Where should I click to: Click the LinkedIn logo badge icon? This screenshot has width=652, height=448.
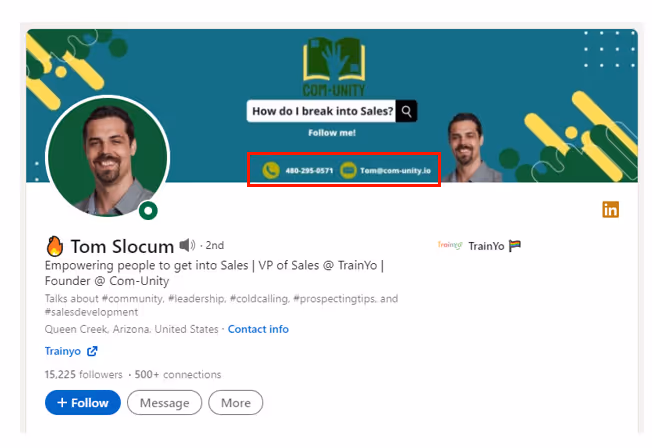click(x=610, y=210)
